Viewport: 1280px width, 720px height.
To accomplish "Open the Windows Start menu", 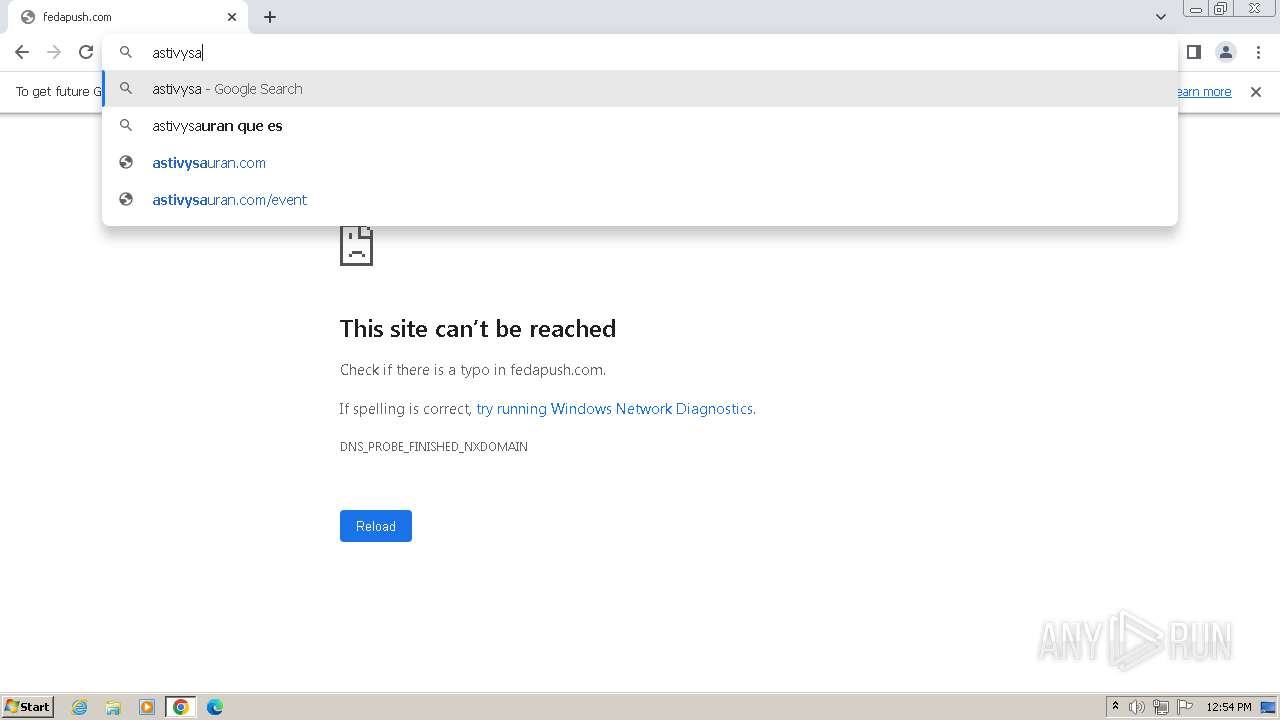I will pos(28,707).
